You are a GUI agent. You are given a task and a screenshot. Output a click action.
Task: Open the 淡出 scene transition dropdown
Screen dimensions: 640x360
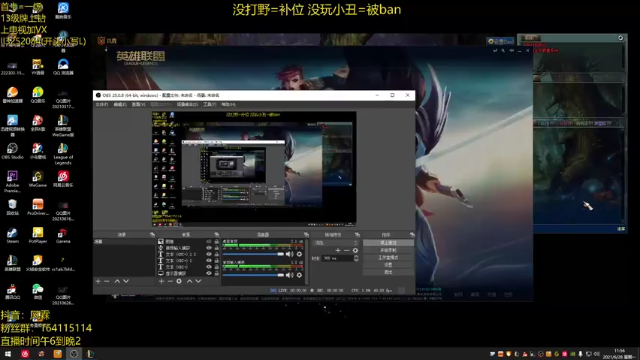(x=336, y=243)
